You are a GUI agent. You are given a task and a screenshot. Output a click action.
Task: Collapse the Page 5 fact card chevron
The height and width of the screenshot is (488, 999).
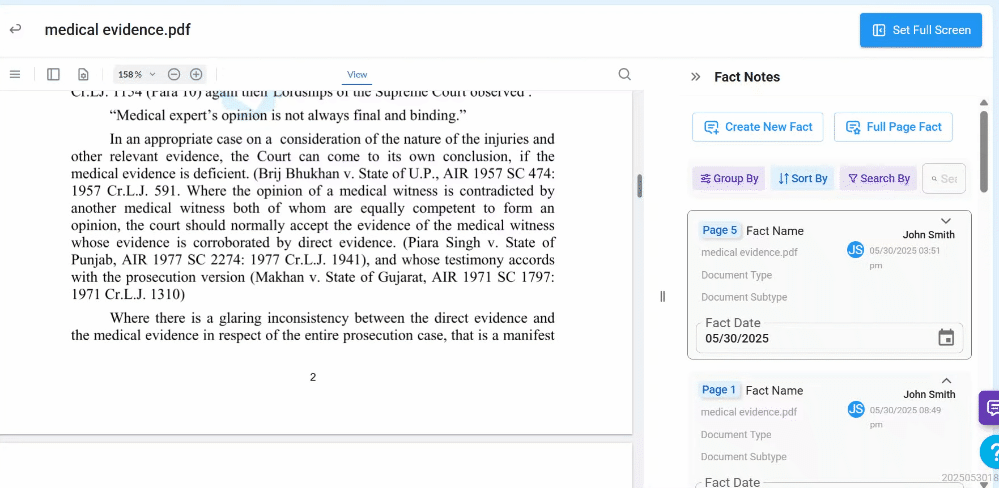(946, 220)
